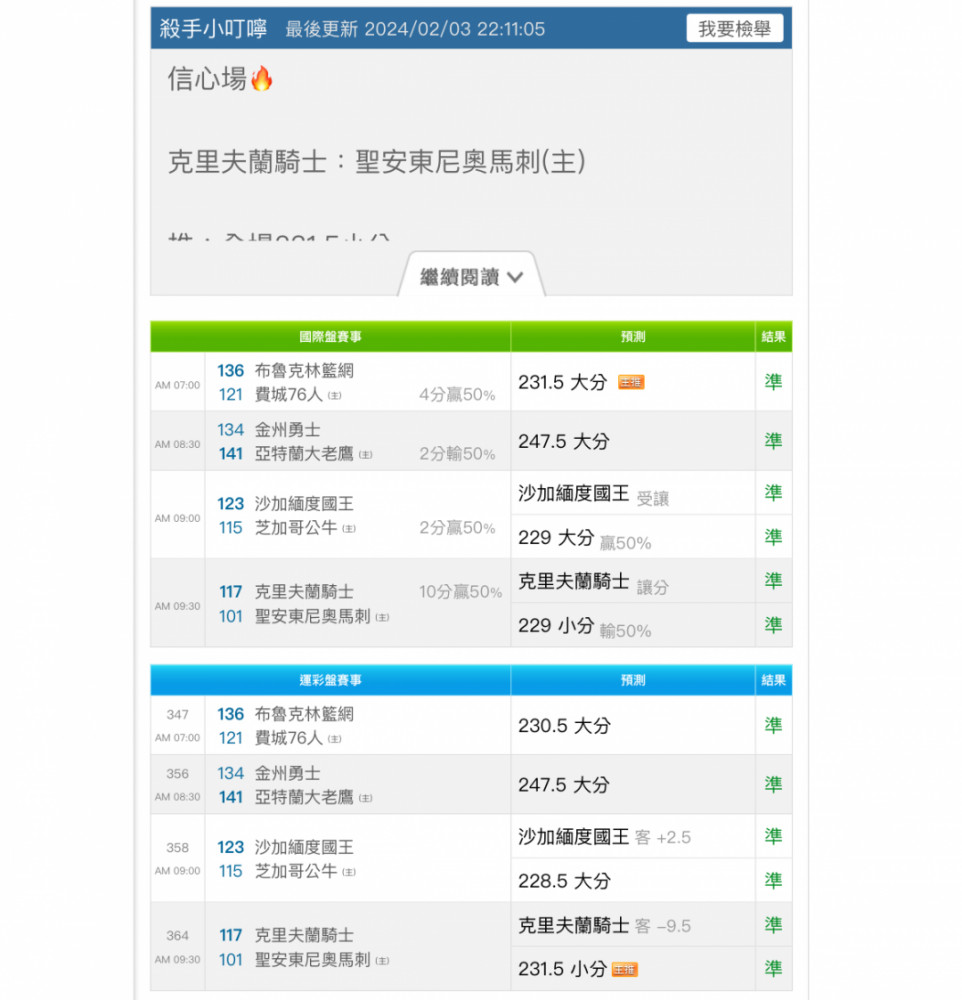
Task: Click game number 364 in 運彩盤賽事
Action: (x=177, y=936)
